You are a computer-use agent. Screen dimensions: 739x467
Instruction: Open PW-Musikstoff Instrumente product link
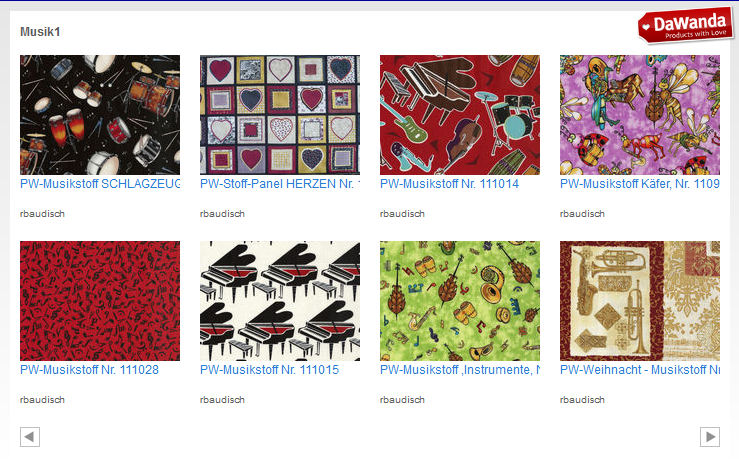[460, 370]
